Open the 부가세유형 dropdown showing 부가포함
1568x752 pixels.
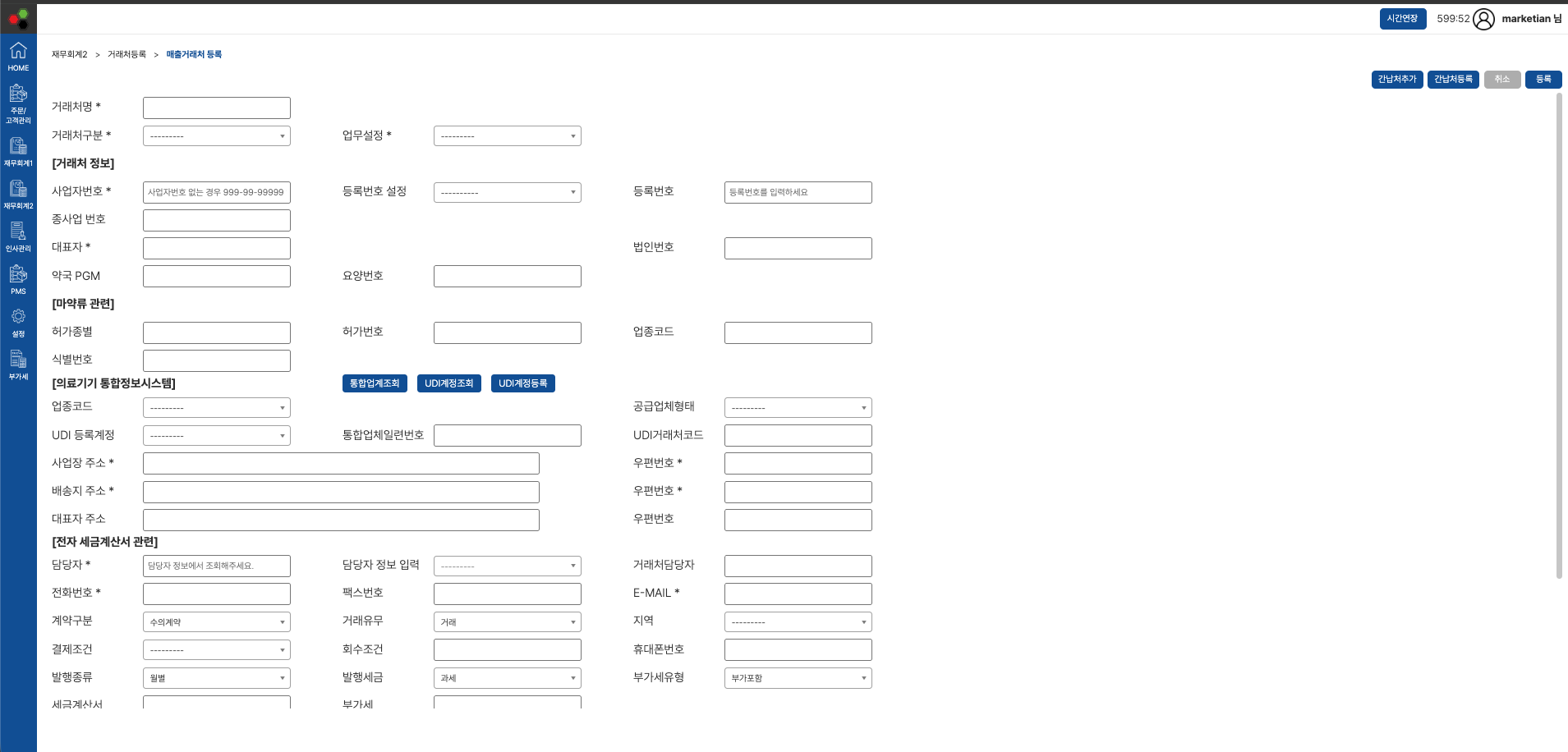point(798,678)
